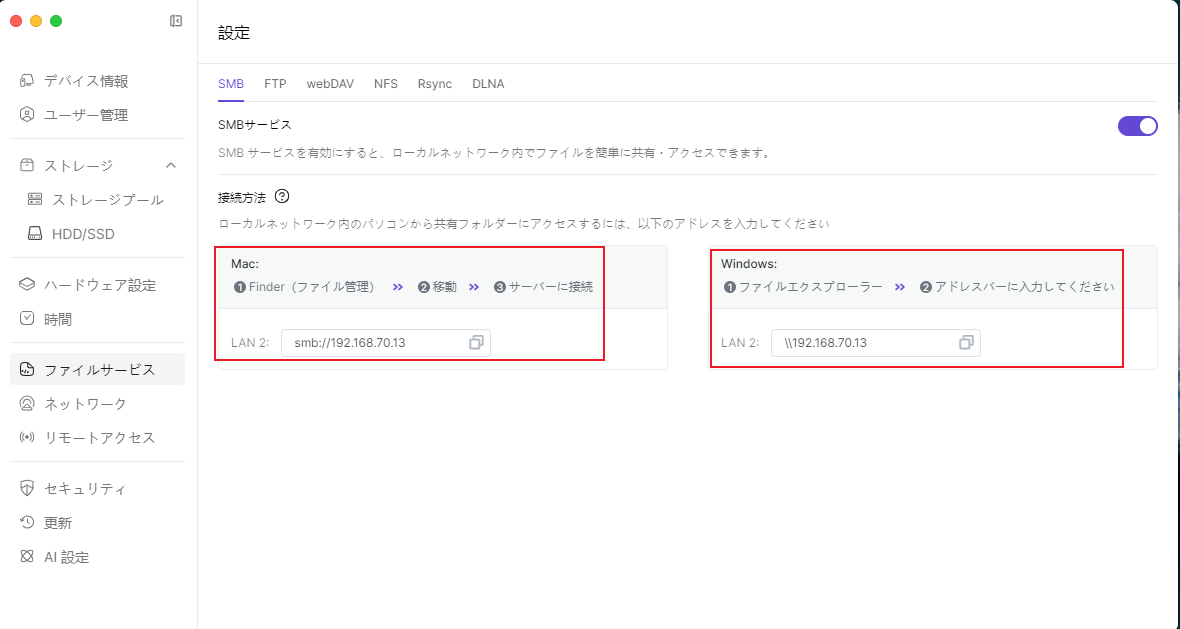
Task: Open セキュリティ settings
Action: [x=85, y=489]
